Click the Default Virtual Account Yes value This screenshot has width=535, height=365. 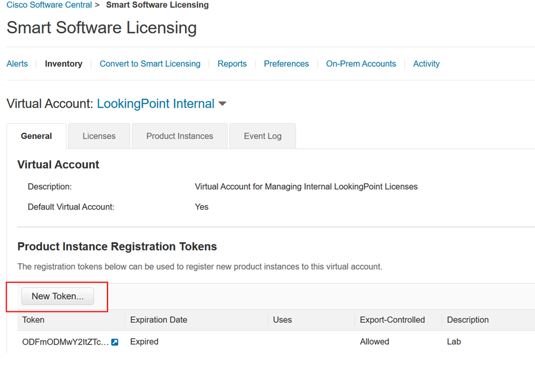(201, 207)
